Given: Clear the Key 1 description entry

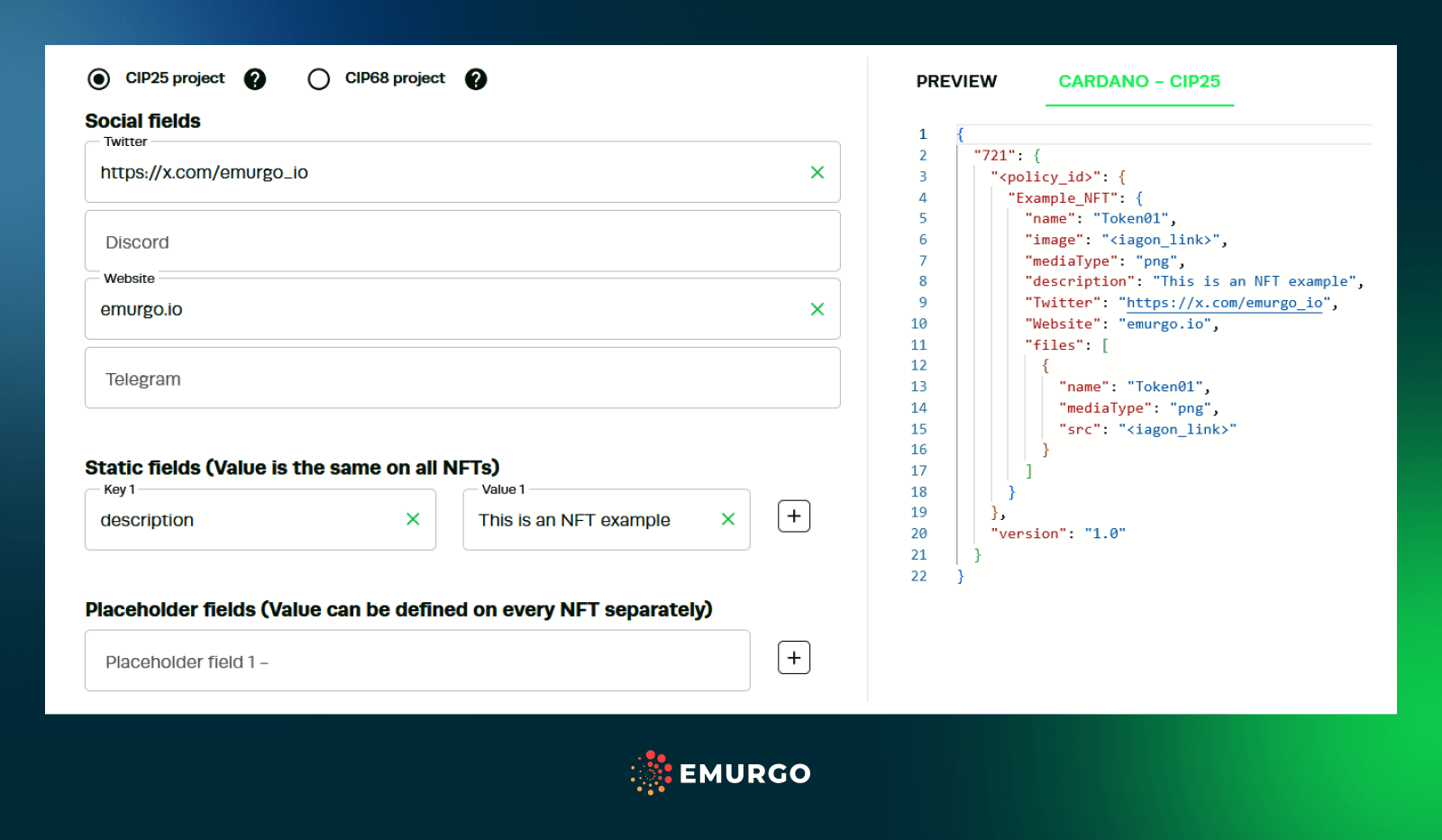Looking at the screenshot, I should pyautogui.click(x=414, y=519).
